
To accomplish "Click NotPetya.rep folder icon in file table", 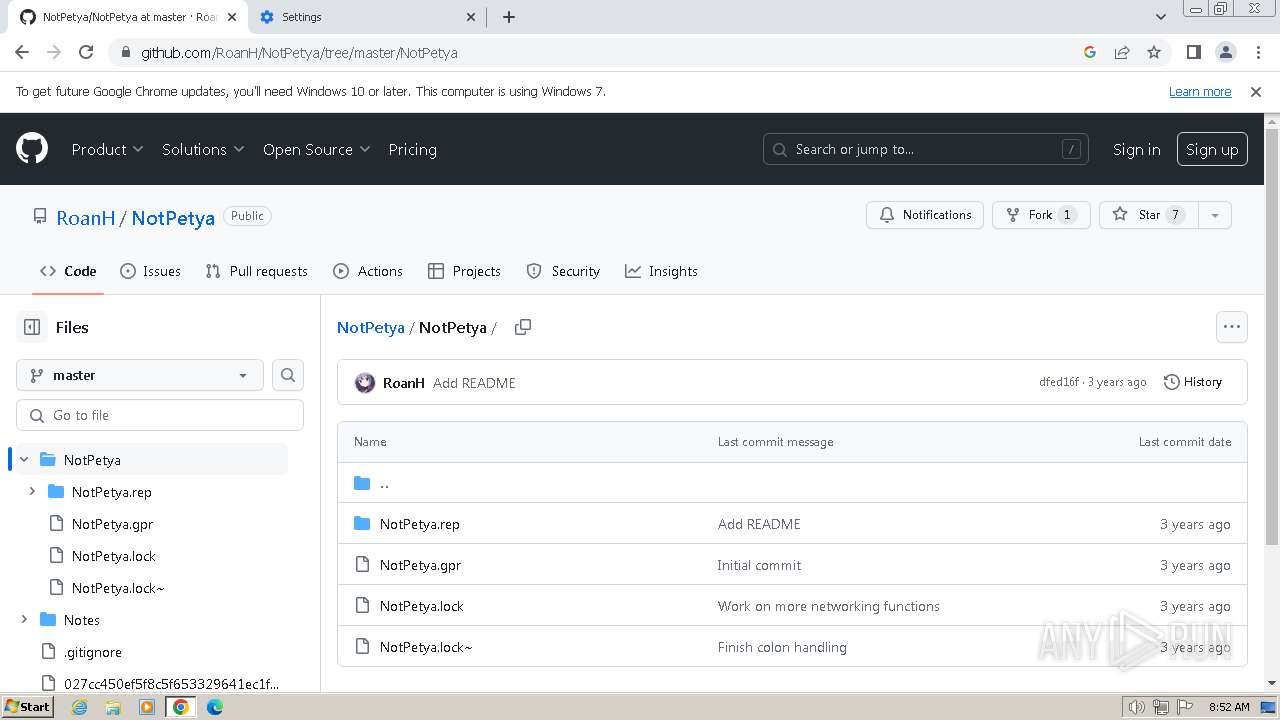I will click(362, 524).
